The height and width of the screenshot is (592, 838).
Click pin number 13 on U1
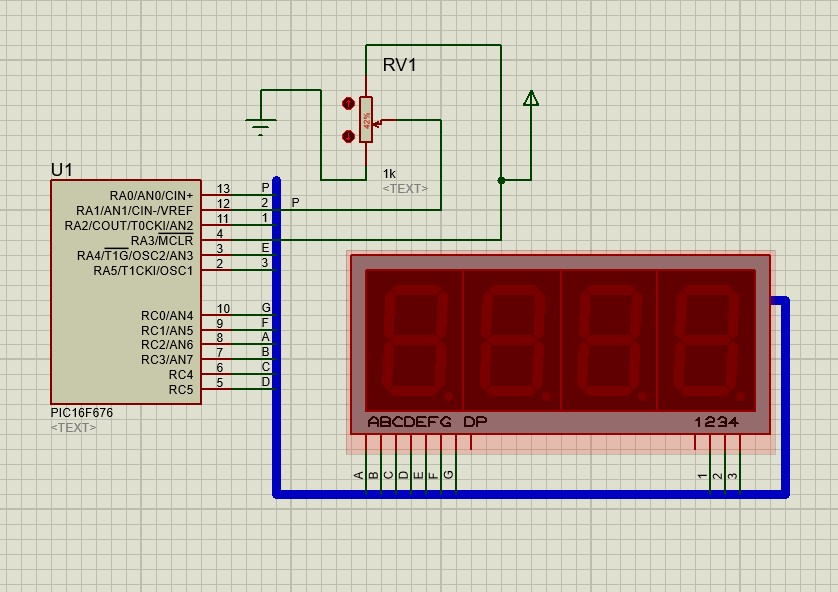coord(223,189)
